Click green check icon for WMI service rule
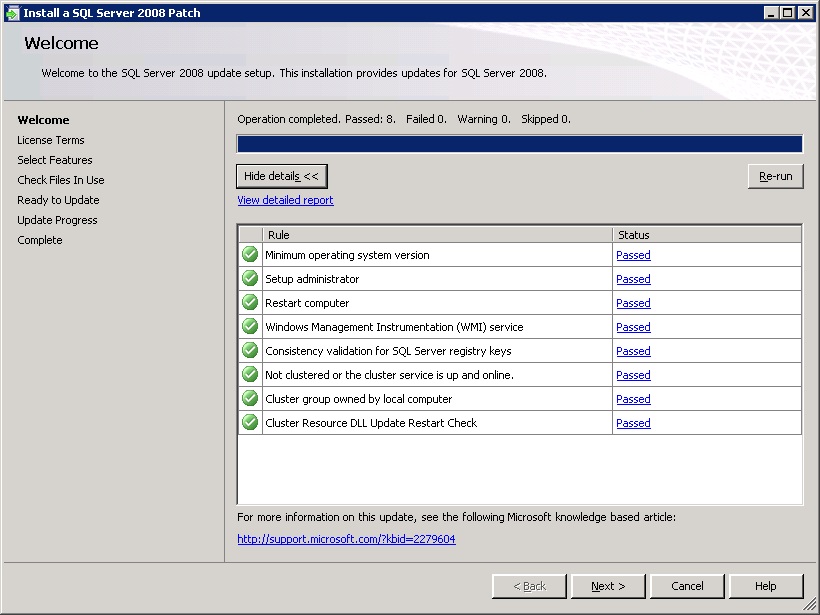 coord(250,327)
